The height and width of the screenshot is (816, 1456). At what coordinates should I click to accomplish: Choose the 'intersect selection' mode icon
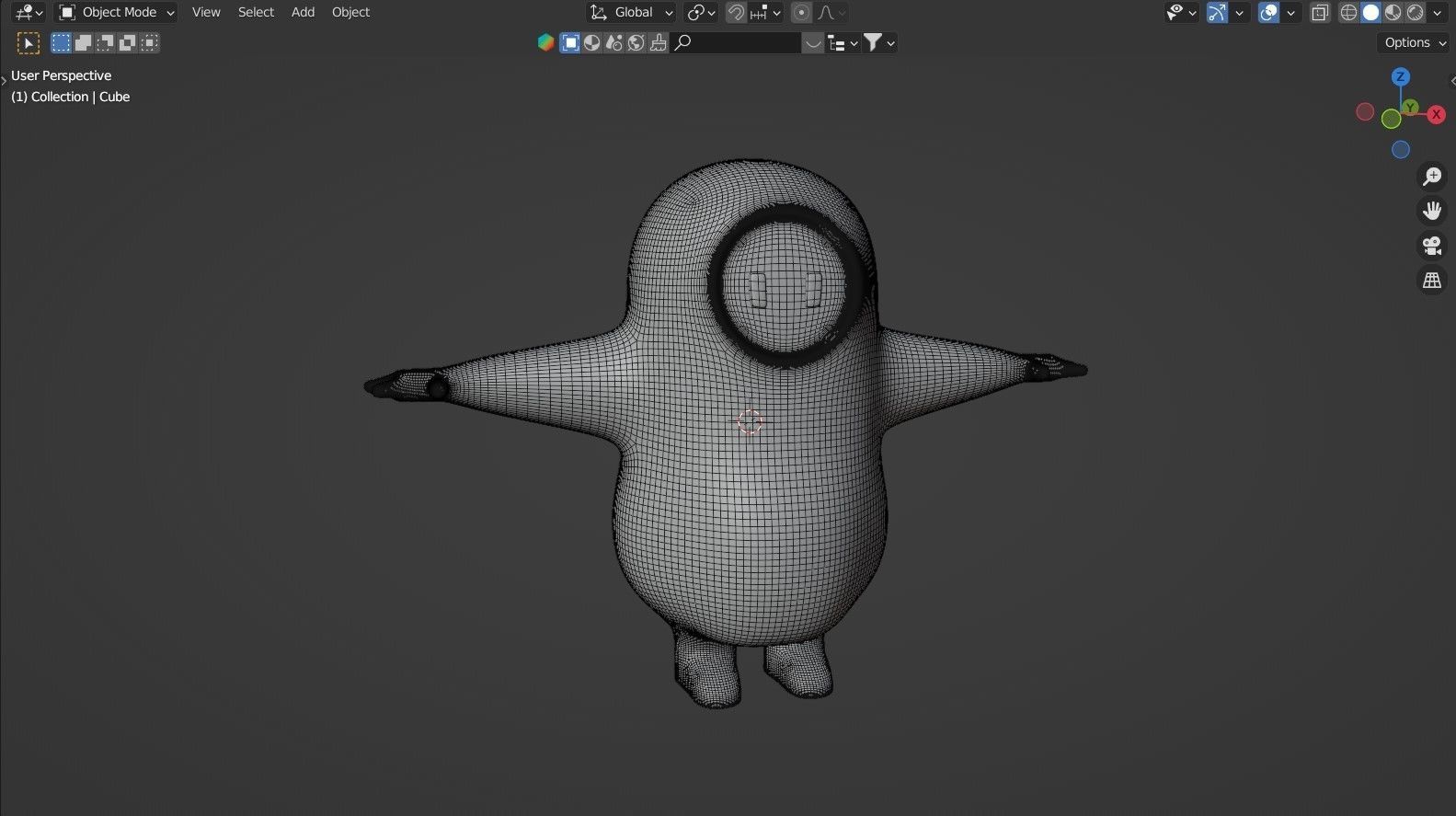coord(149,42)
